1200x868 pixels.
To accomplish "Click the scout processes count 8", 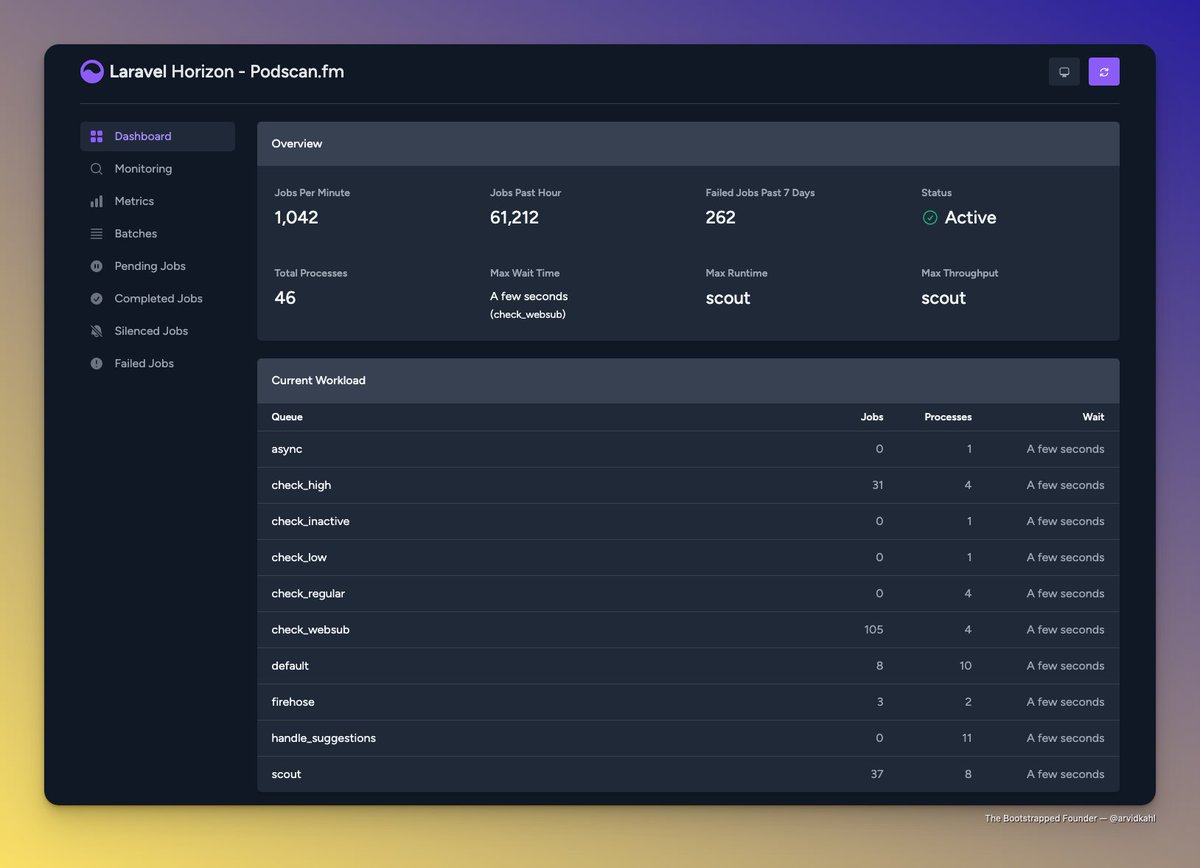I will [968, 774].
